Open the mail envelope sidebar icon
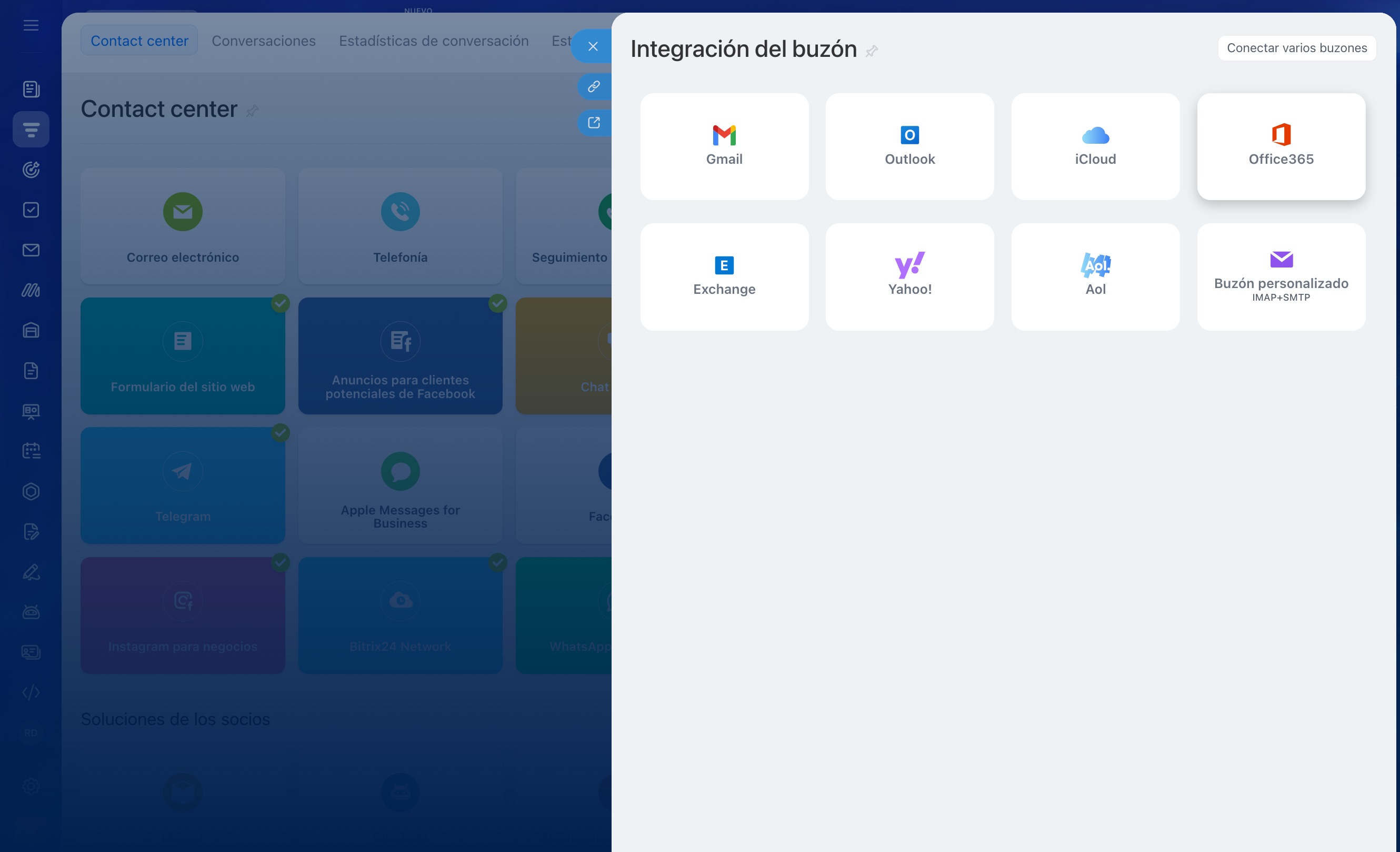Viewport: 1400px width, 852px height. tap(31, 250)
